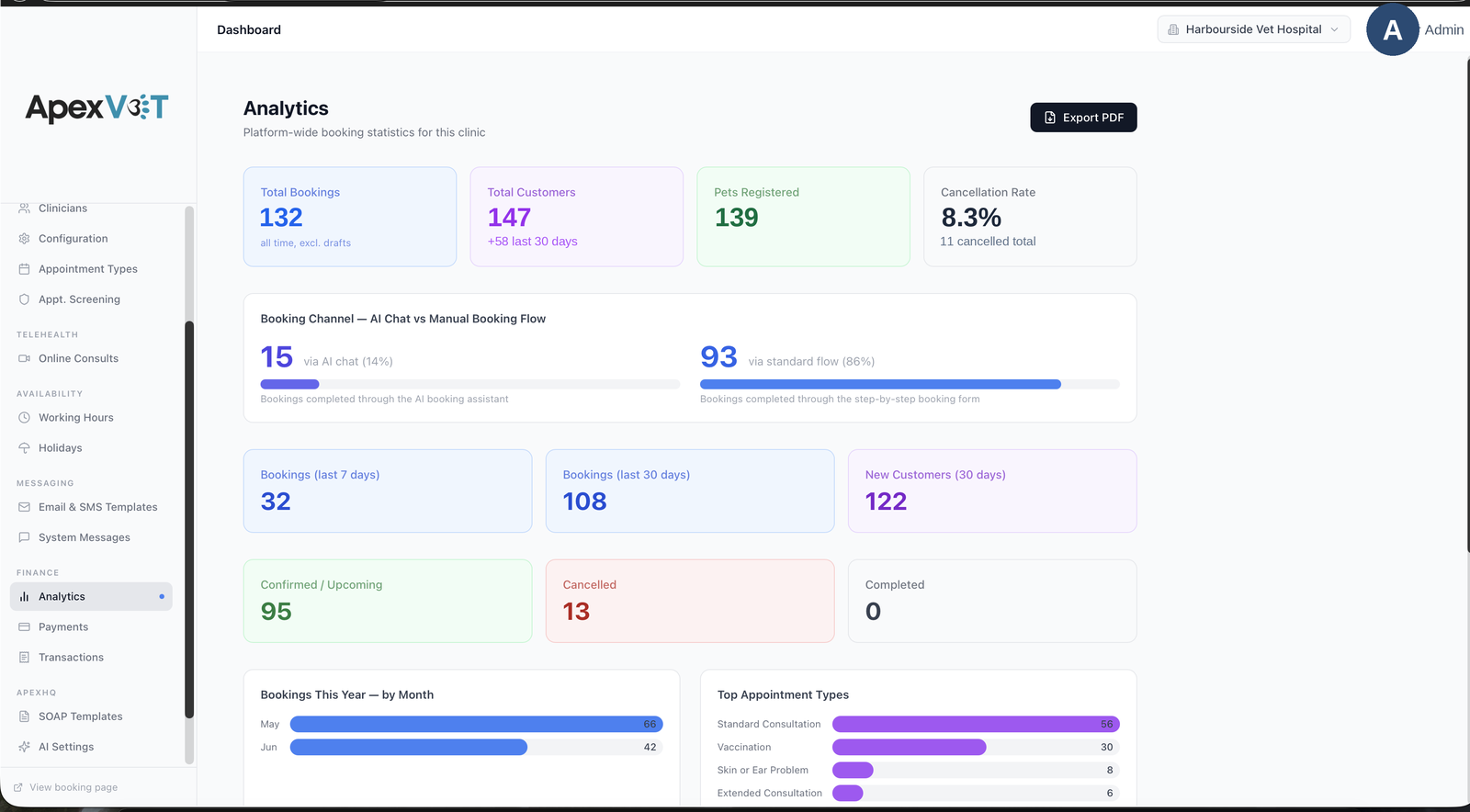Screen dimensions: 1470x812
Task: Click the "+58 last 30 days" text
Action: [x=533, y=242]
